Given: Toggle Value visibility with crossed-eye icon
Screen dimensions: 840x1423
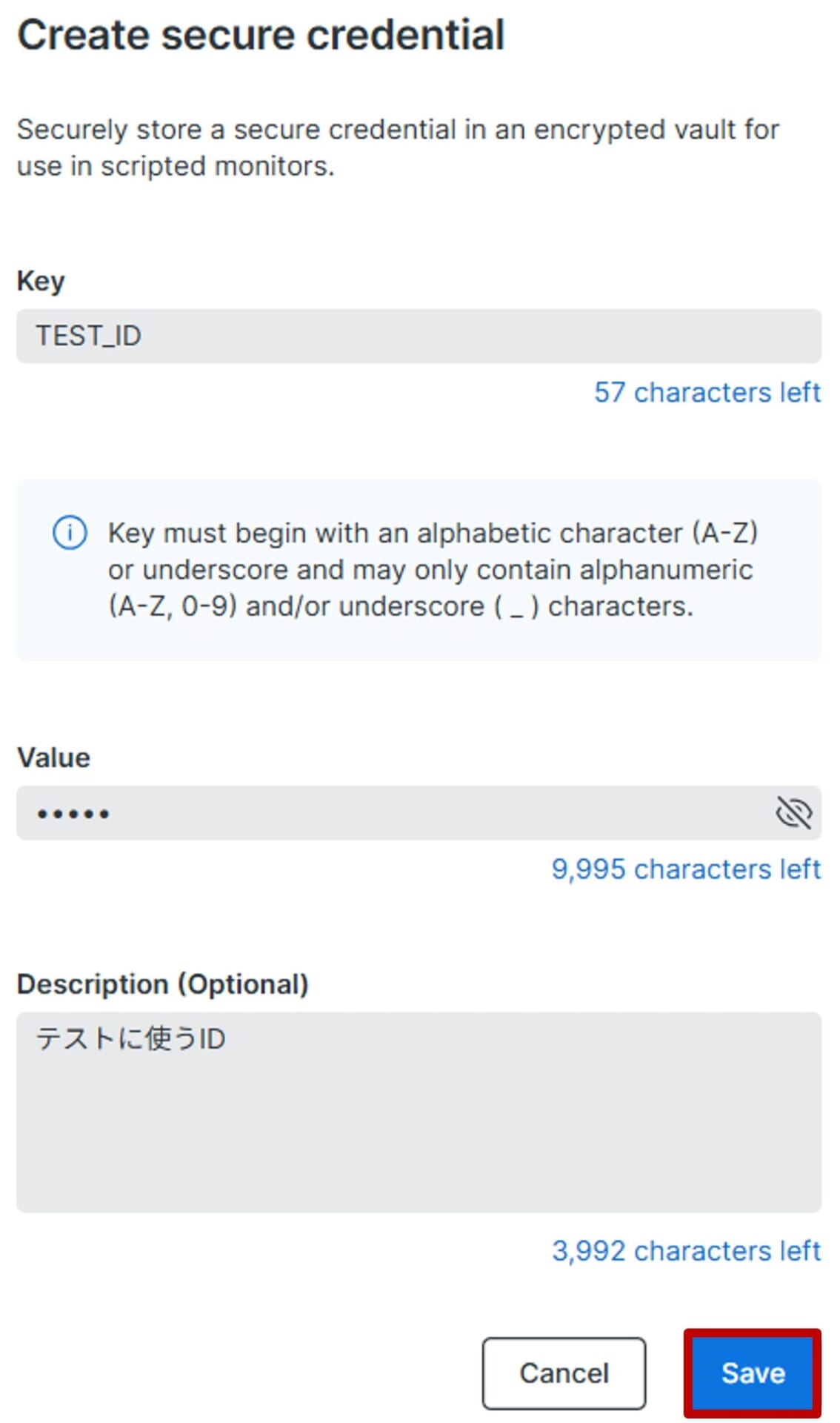Looking at the screenshot, I should [793, 813].
